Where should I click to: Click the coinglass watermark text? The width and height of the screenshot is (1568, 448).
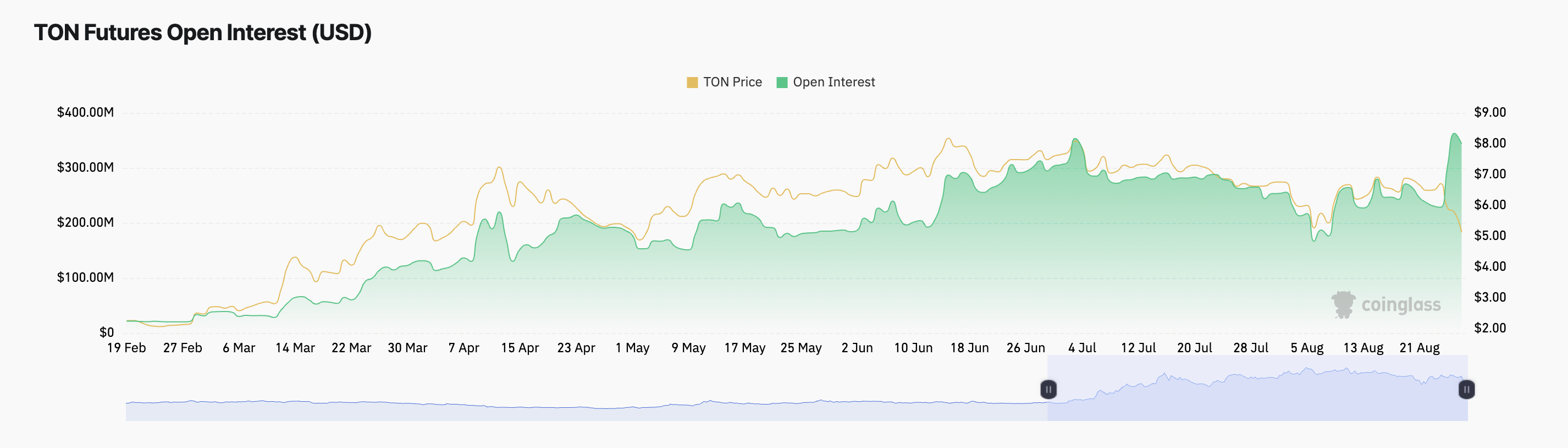coord(1401,305)
